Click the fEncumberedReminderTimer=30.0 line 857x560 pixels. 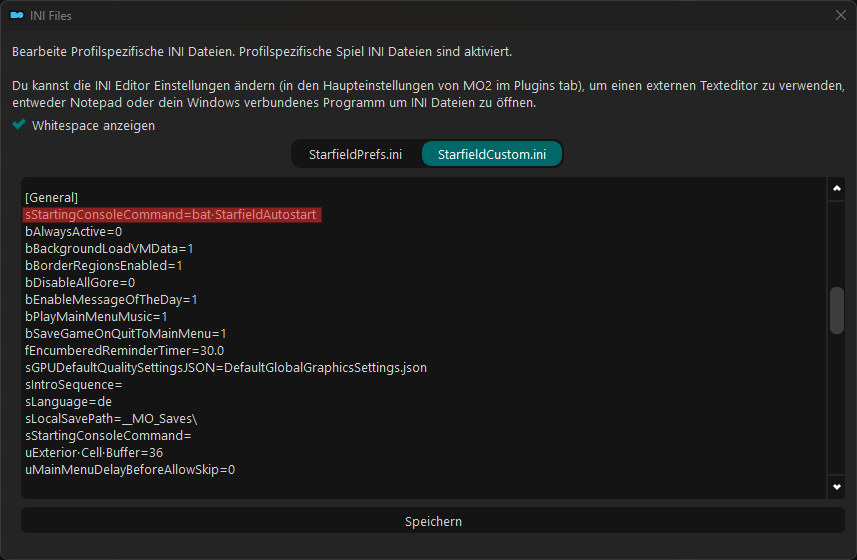point(124,350)
